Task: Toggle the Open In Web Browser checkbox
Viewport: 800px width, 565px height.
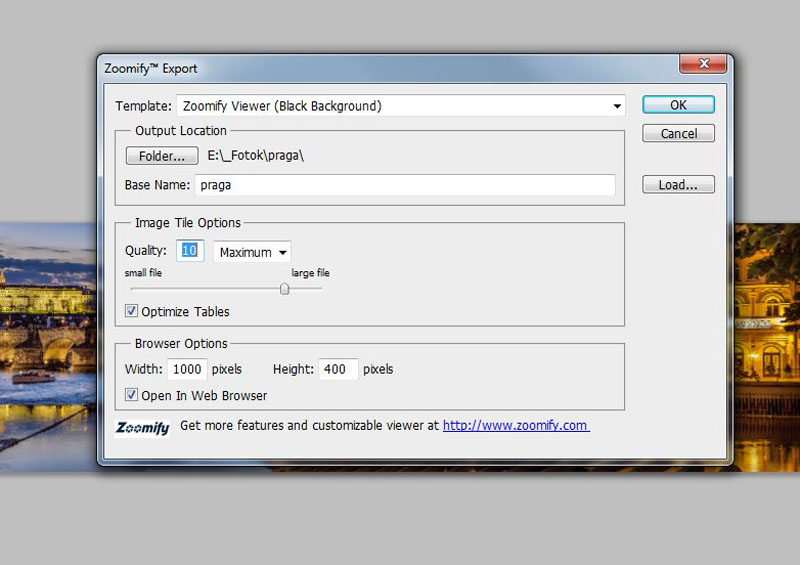Action: [132, 395]
